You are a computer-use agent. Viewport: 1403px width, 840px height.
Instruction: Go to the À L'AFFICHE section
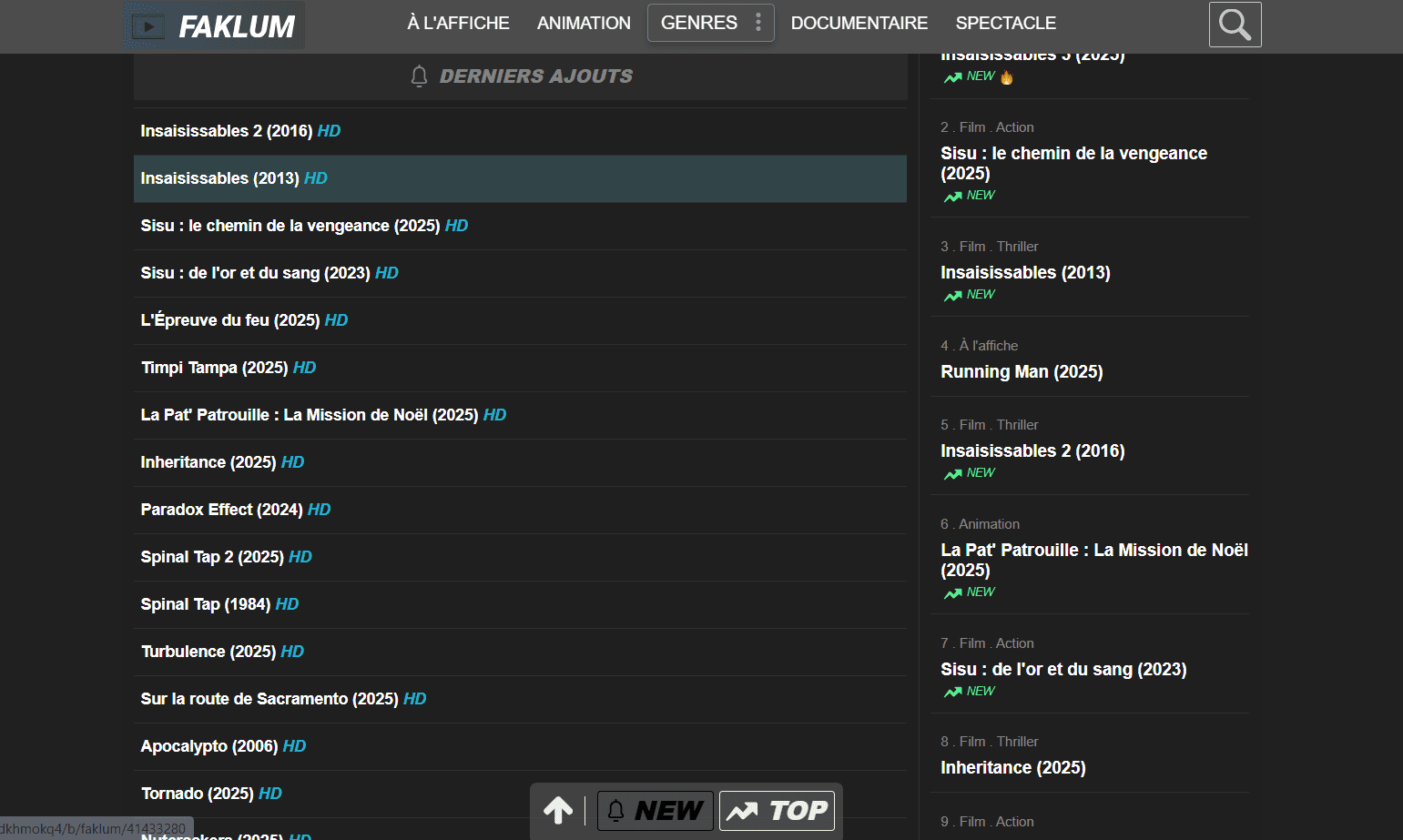(458, 23)
